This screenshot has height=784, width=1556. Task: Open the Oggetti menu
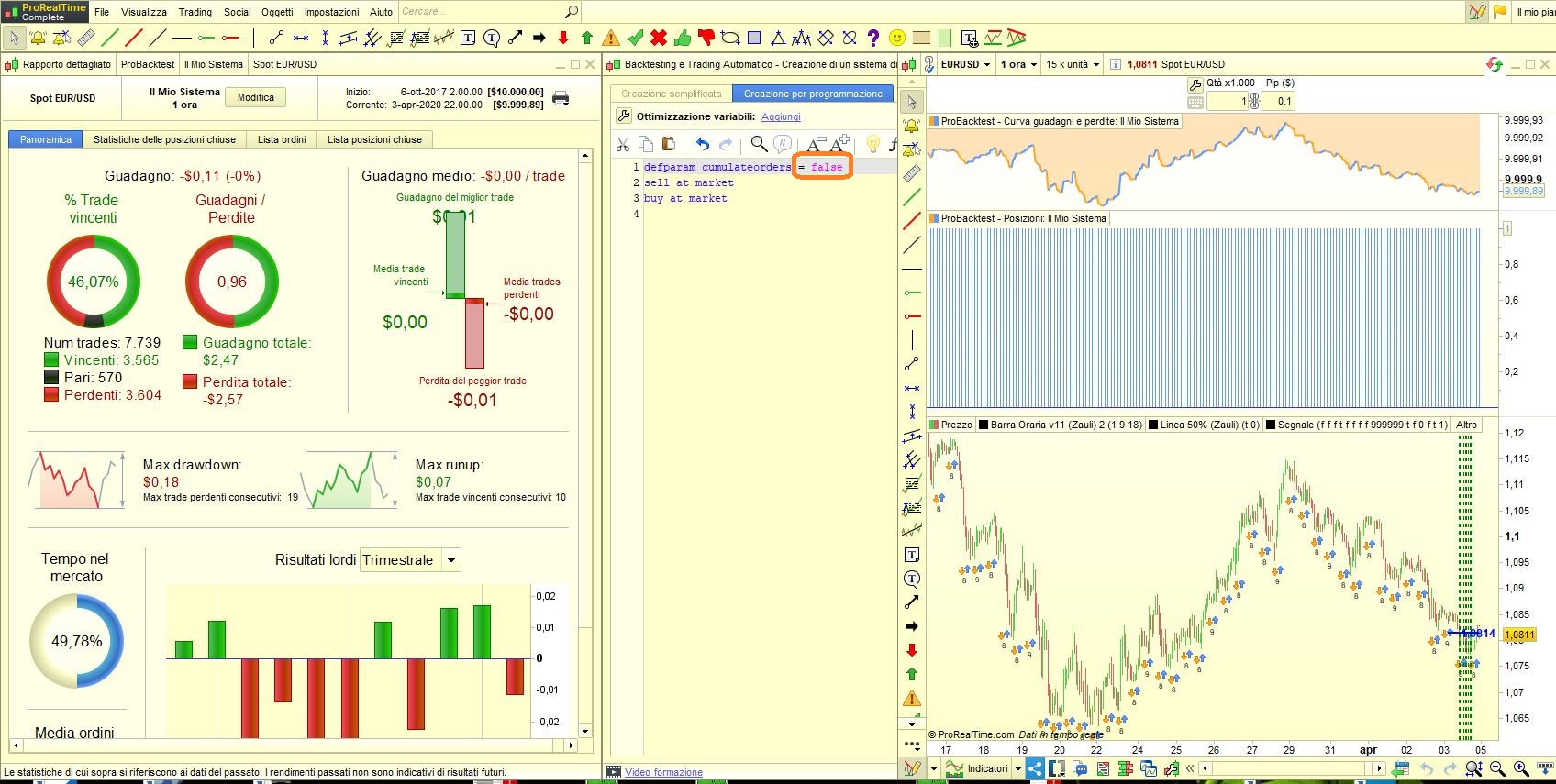[278, 12]
